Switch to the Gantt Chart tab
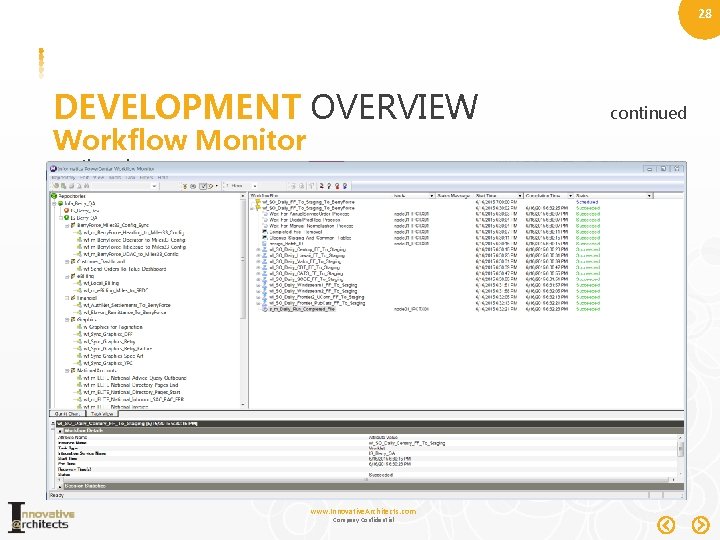This screenshot has height=540, width=720. (67, 414)
